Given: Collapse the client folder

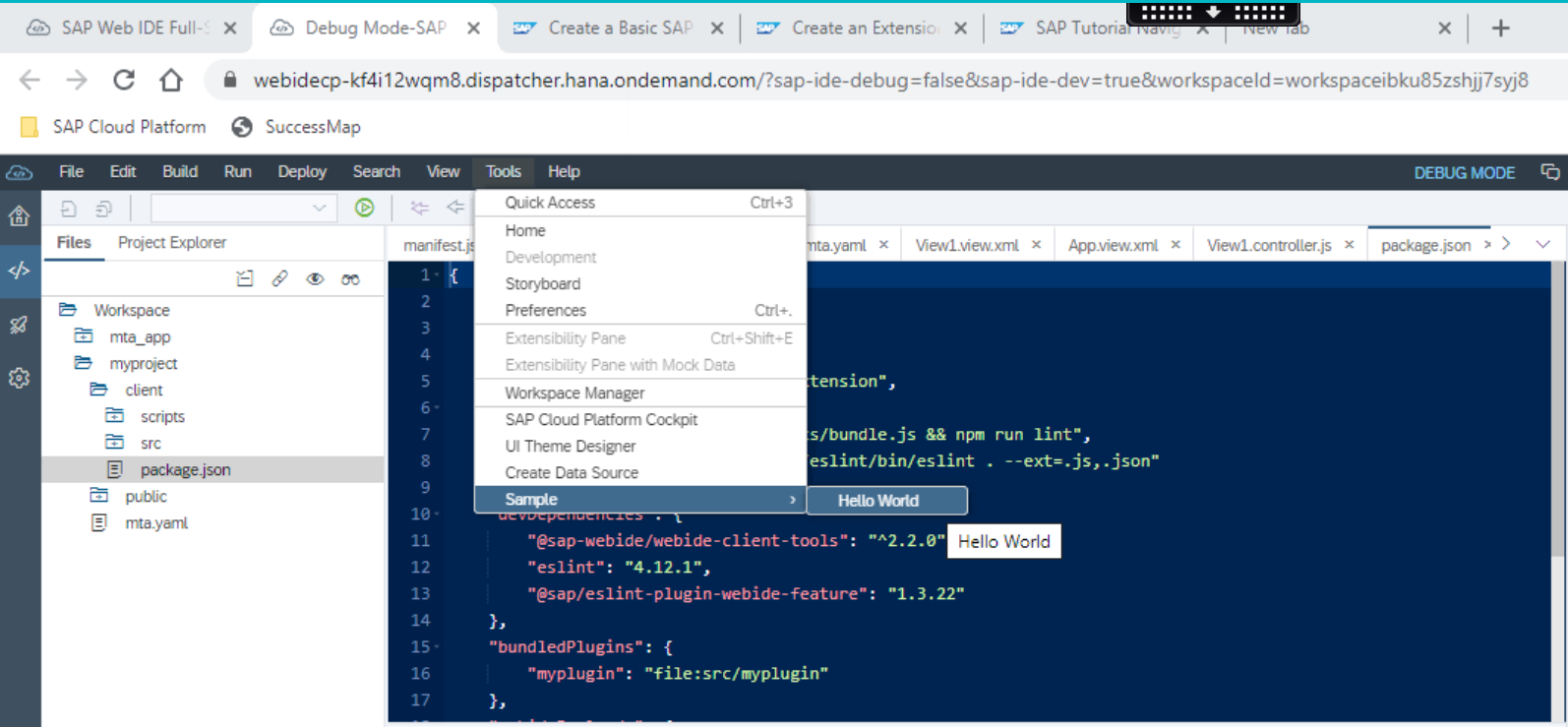Looking at the screenshot, I should (98, 390).
